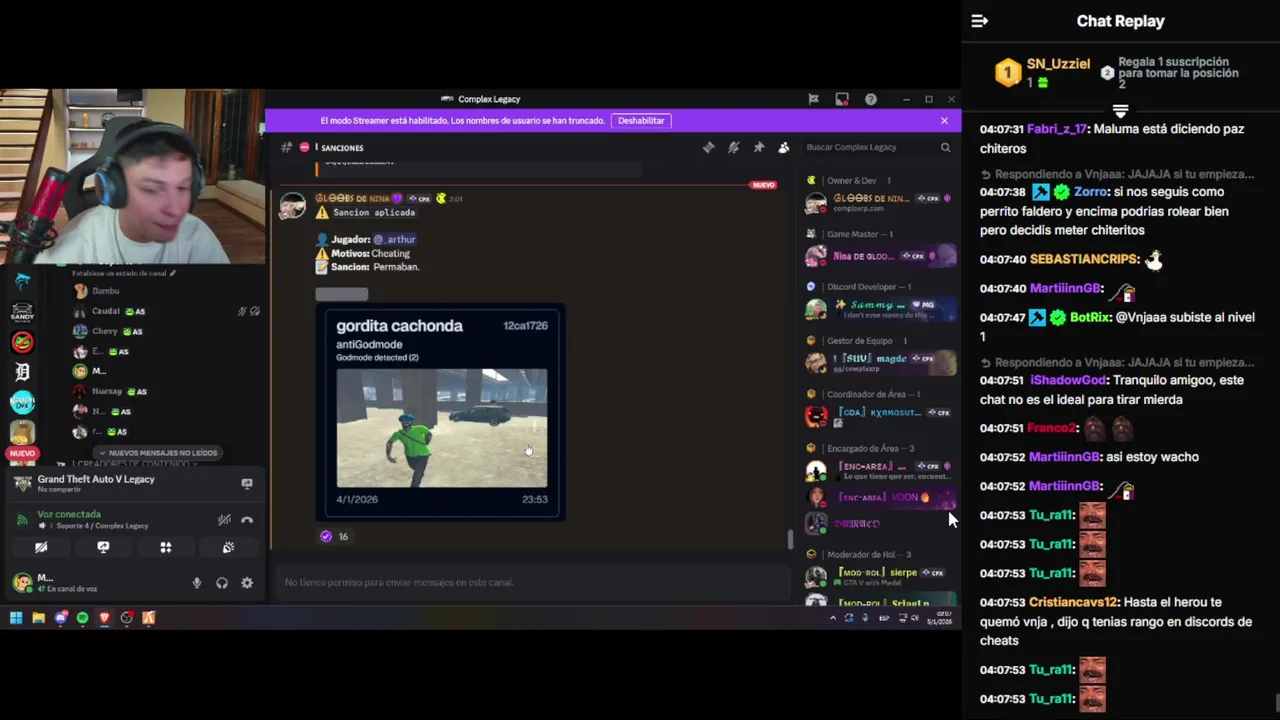Expand leaderboard chevron under gift banner
Image resolution: width=1280 pixels, height=720 pixels.
1120,110
